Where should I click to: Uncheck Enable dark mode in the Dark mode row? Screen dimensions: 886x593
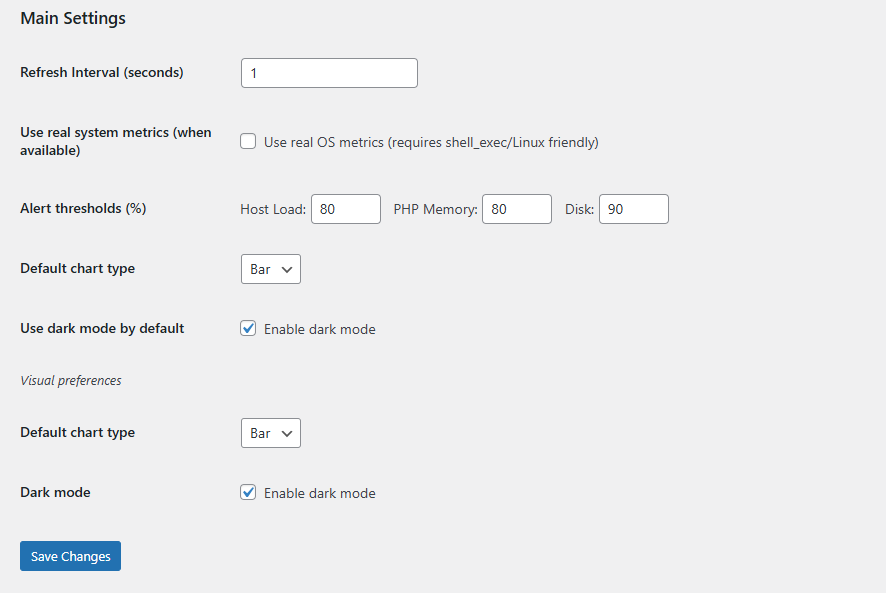(x=248, y=492)
